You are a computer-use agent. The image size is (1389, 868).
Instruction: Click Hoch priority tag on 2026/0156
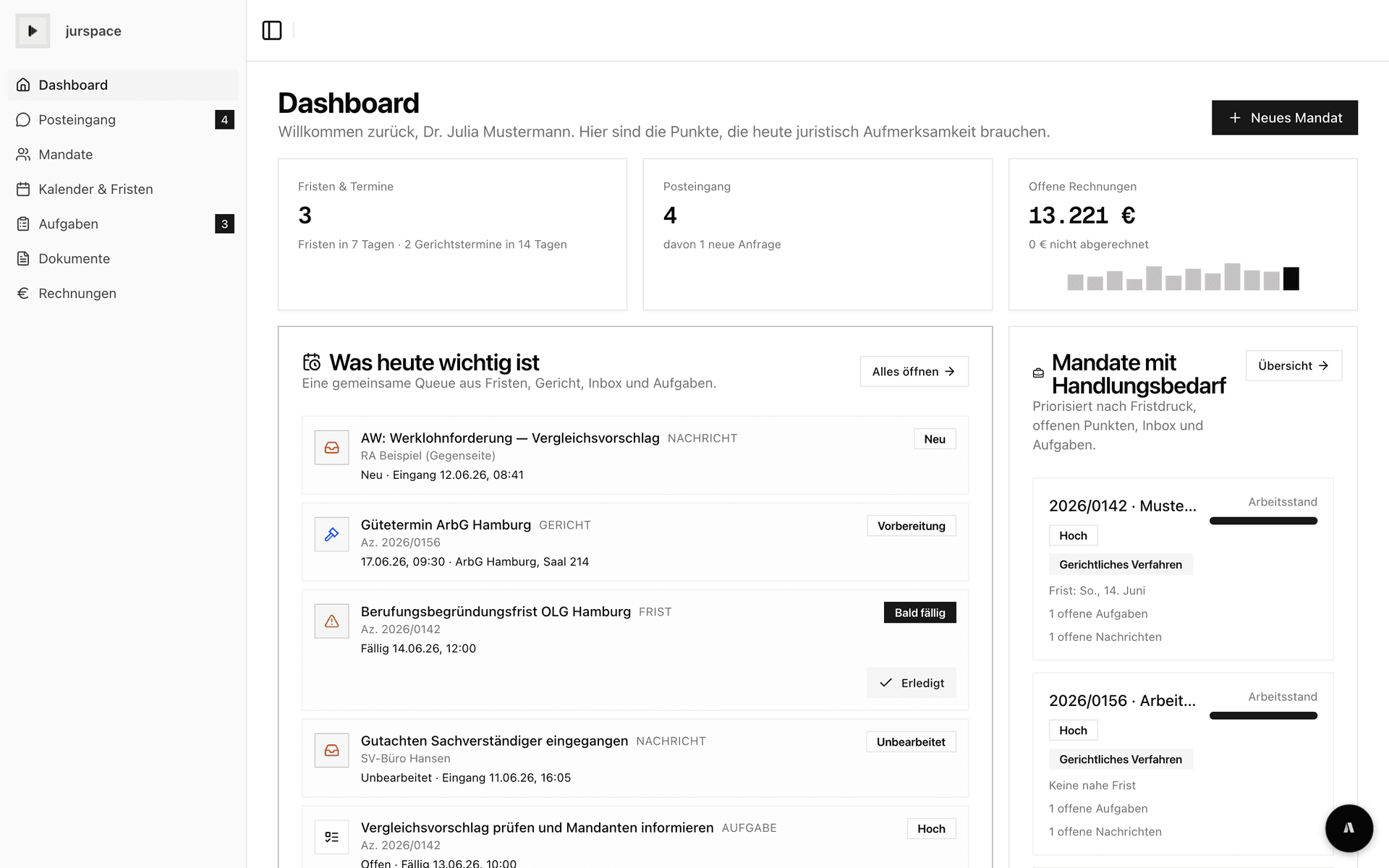click(x=1073, y=731)
